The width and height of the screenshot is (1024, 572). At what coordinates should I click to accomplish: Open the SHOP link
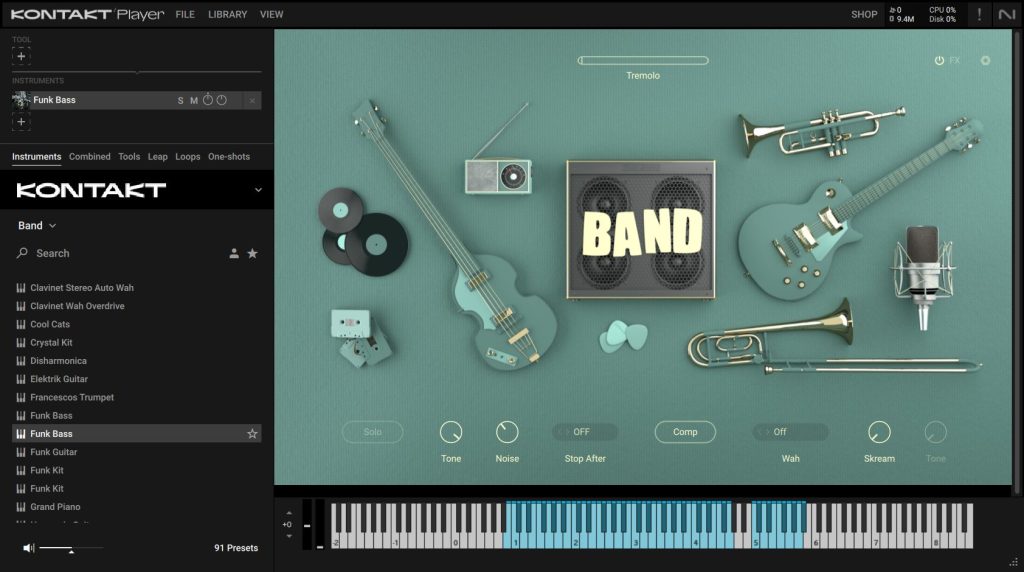(864, 14)
